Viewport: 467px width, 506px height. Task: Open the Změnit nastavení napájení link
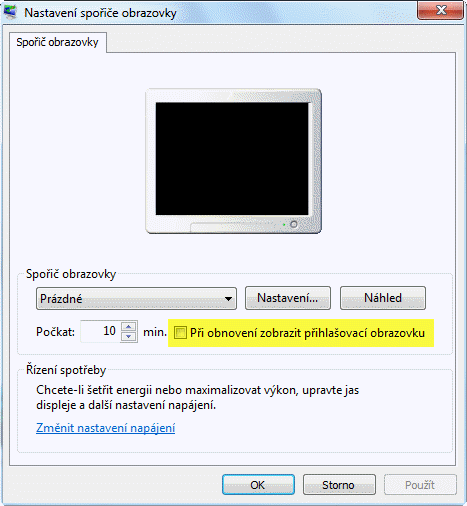click(x=105, y=428)
